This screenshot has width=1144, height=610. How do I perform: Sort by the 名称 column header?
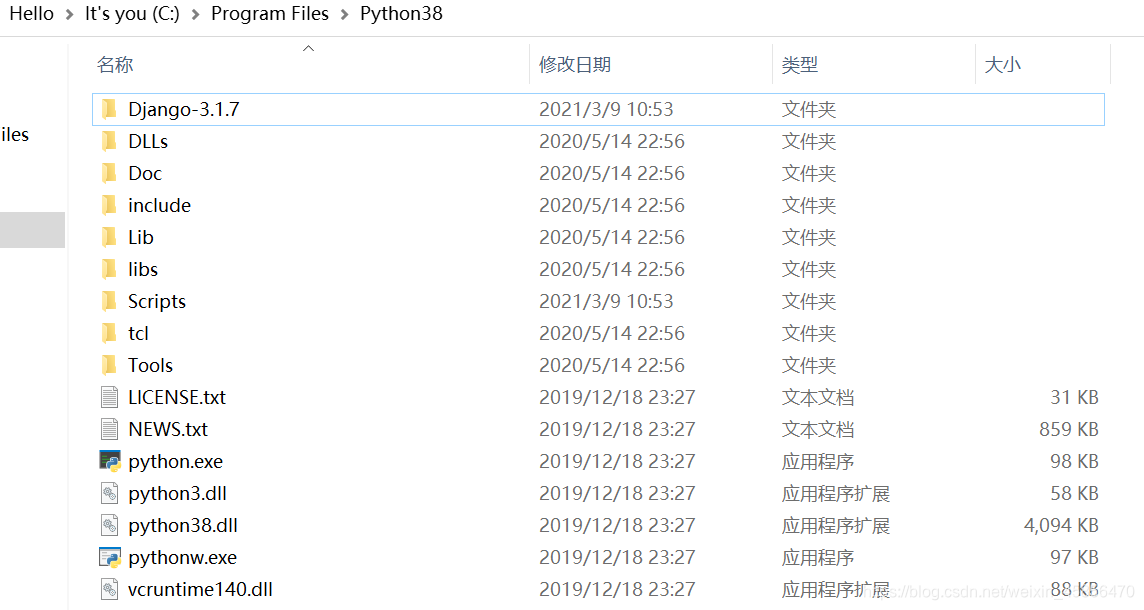115,65
